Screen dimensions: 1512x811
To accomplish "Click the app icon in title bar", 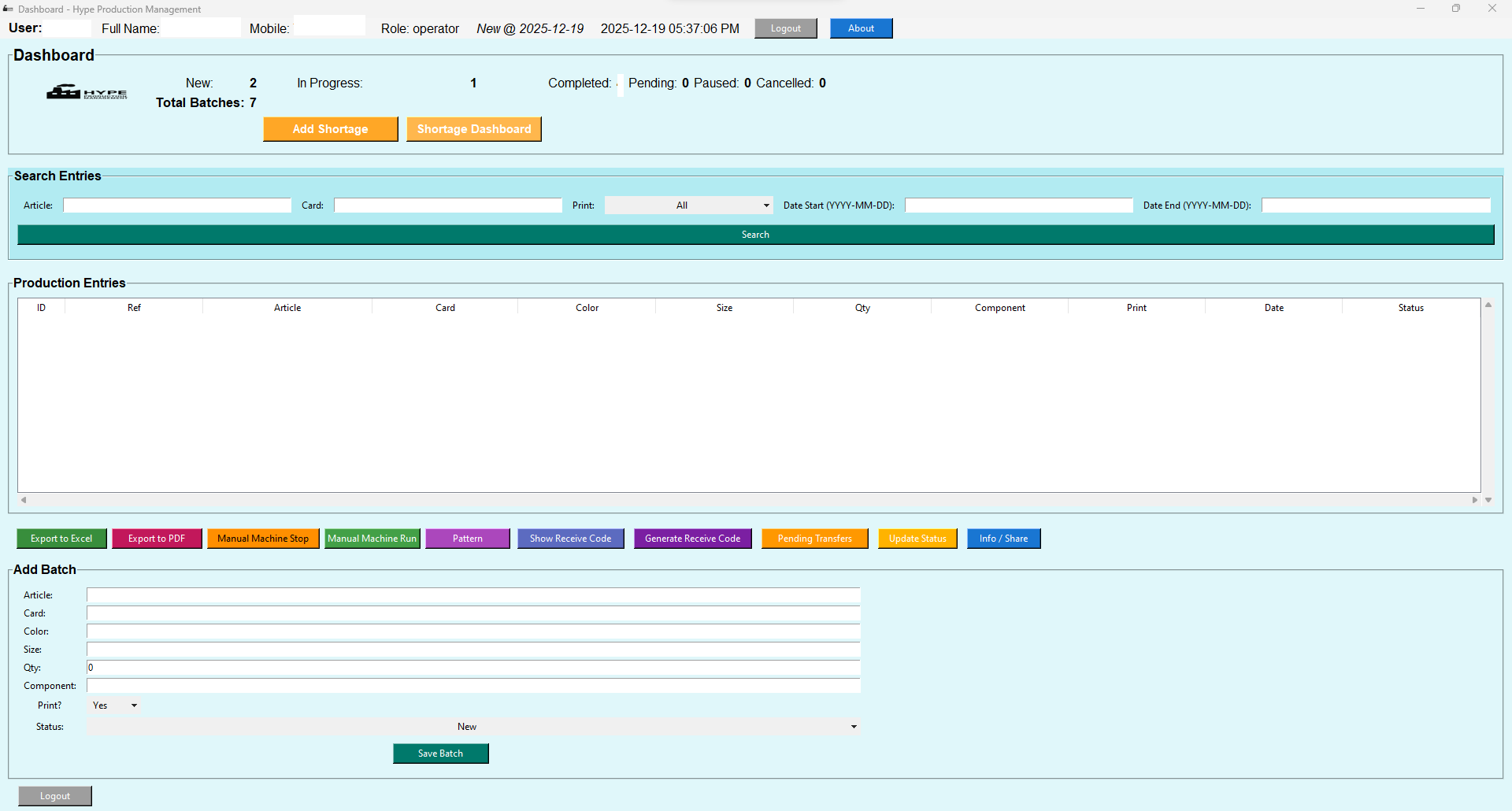I will (8, 9).
